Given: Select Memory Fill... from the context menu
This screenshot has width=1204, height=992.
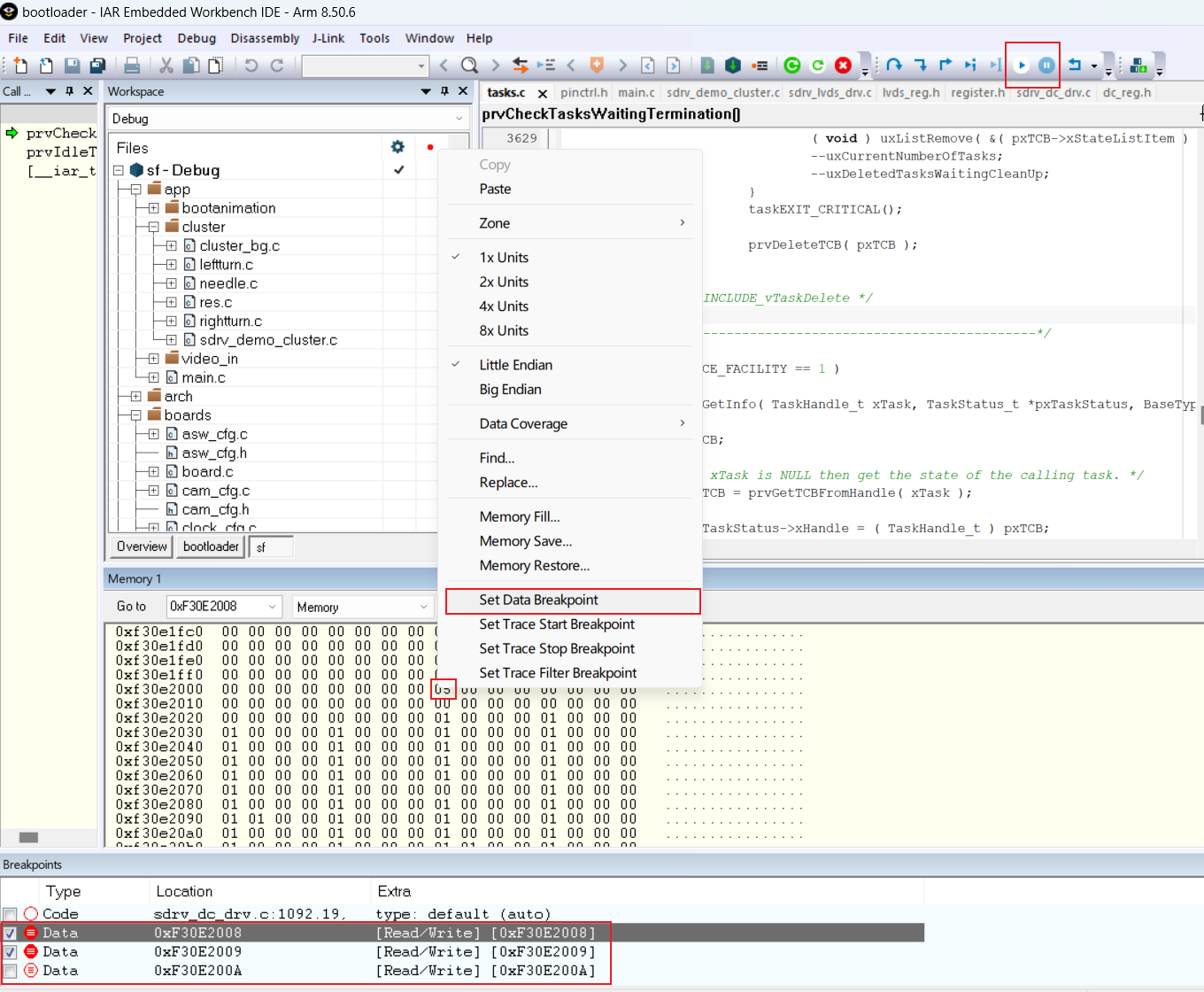Looking at the screenshot, I should [521, 516].
